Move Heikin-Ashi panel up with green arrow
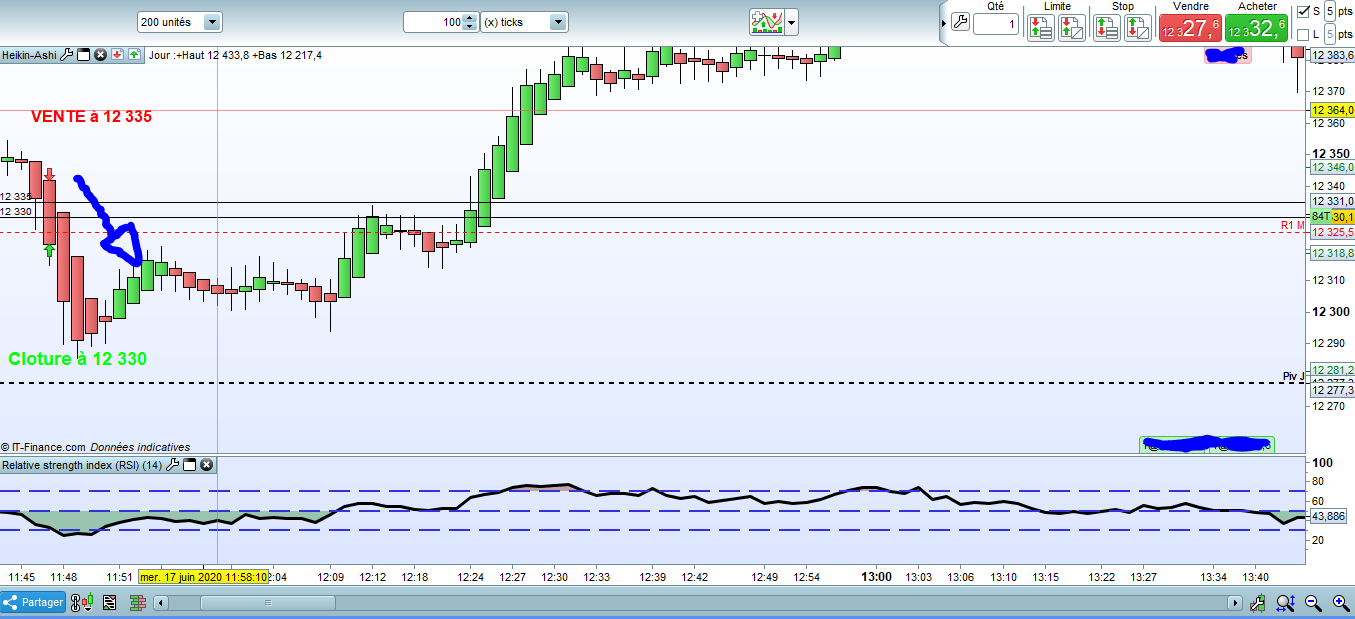The image size is (1355, 619). (133, 55)
